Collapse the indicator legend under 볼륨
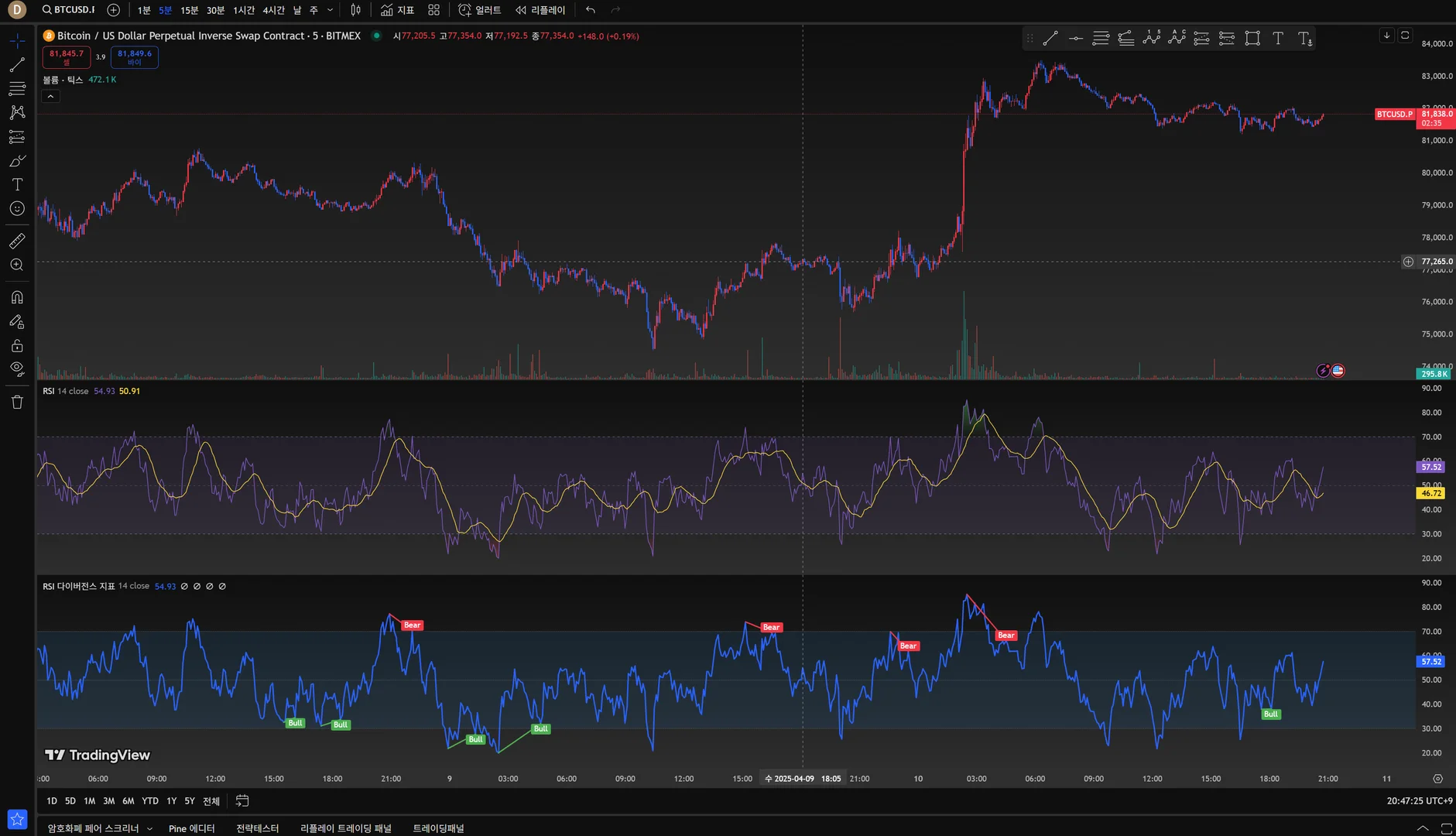 [50, 97]
